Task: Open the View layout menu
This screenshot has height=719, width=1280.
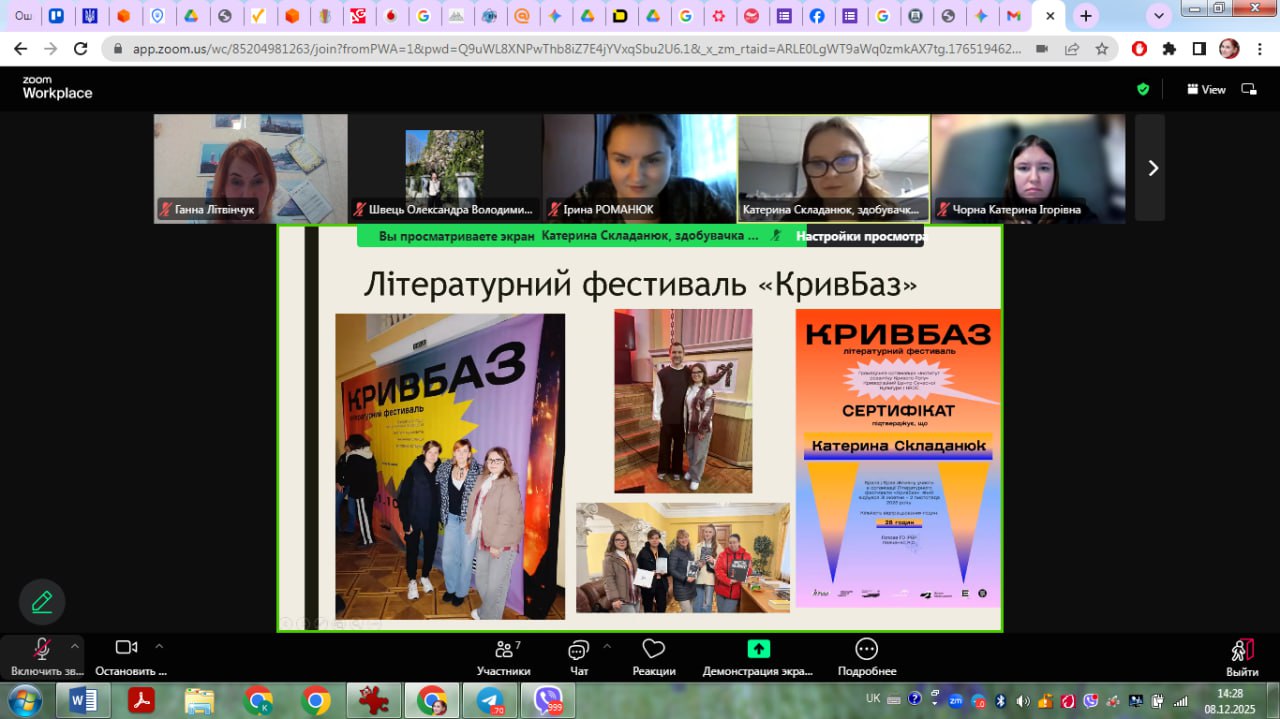Action: click(1206, 90)
